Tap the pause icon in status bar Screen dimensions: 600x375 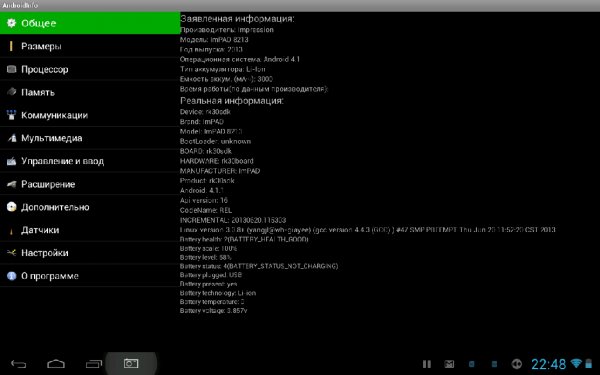tap(427, 364)
